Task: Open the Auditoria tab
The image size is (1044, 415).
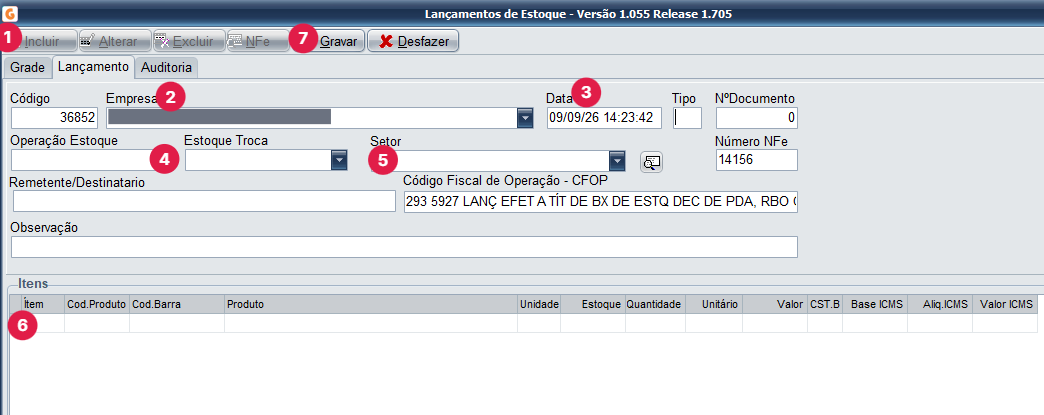Action: pyautogui.click(x=166, y=67)
